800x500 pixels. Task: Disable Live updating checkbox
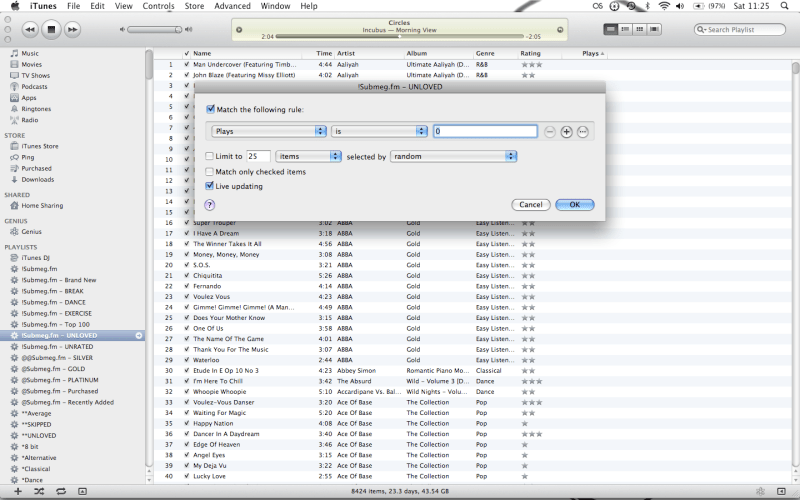[210, 186]
